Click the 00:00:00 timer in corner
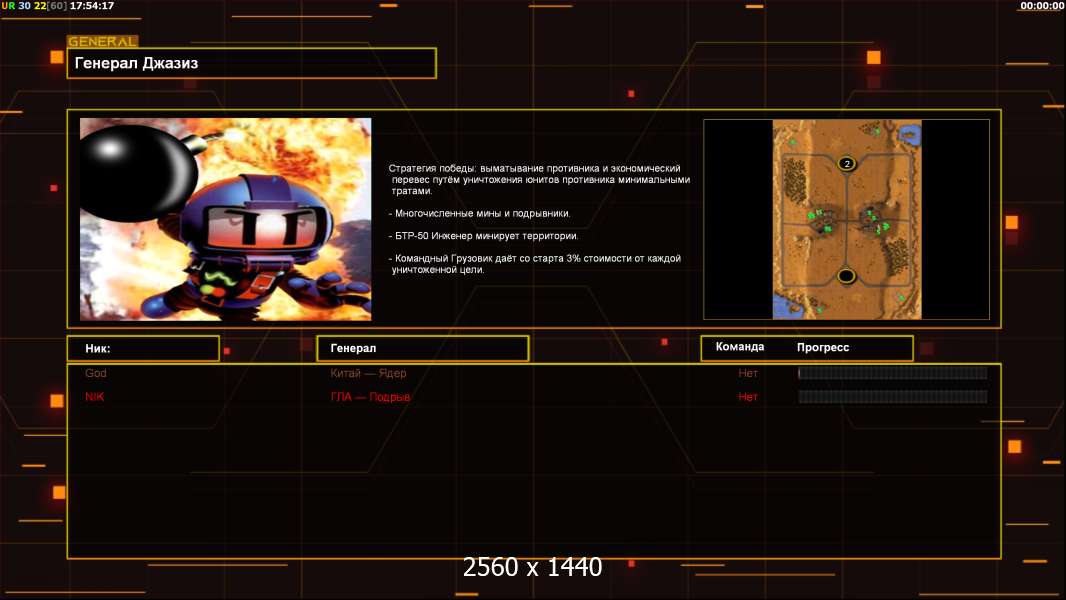Image resolution: width=1066 pixels, height=600 pixels. pos(1042,5)
